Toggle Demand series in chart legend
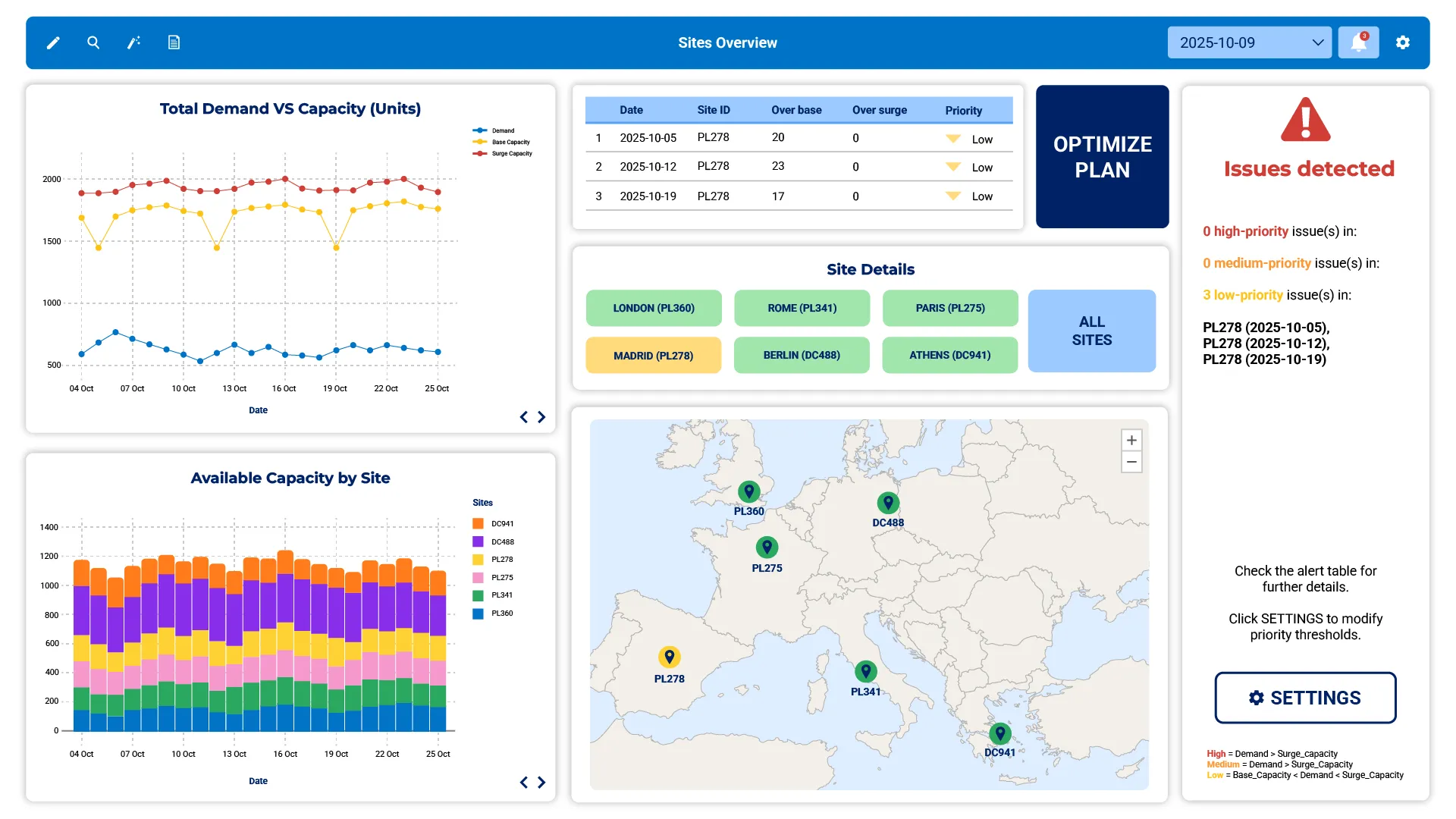 point(494,130)
